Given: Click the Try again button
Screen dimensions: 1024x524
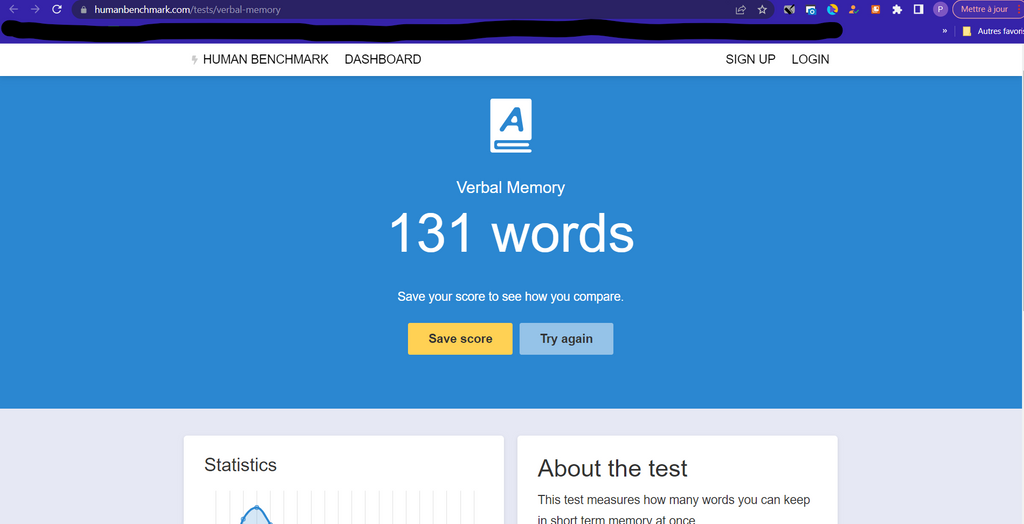Looking at the screenshot, I should coord(566,338).
